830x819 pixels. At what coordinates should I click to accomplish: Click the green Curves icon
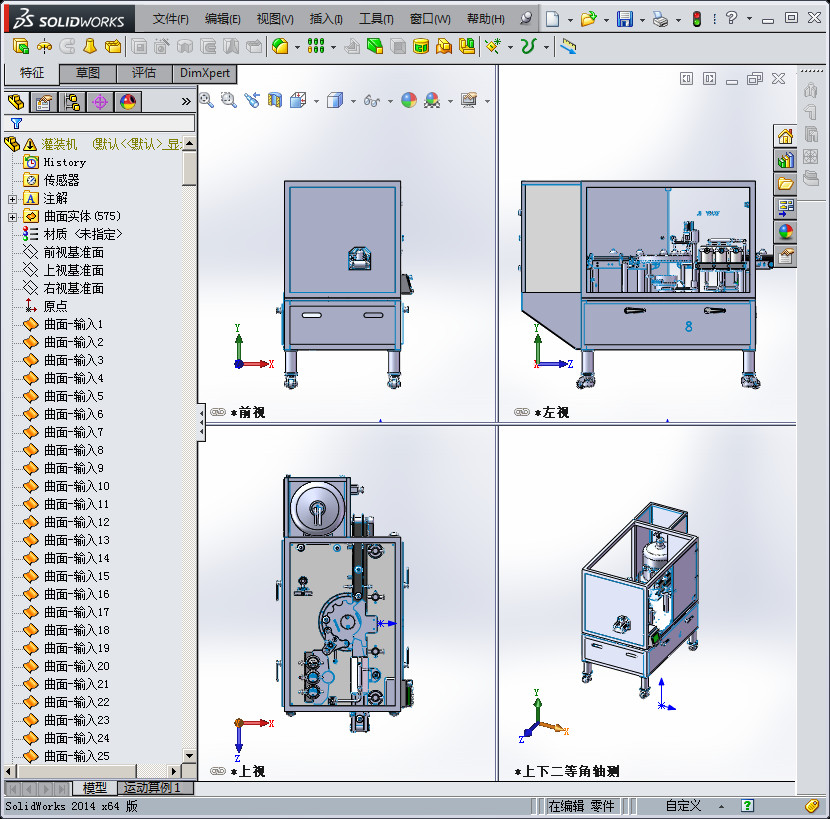pos(528,47)
